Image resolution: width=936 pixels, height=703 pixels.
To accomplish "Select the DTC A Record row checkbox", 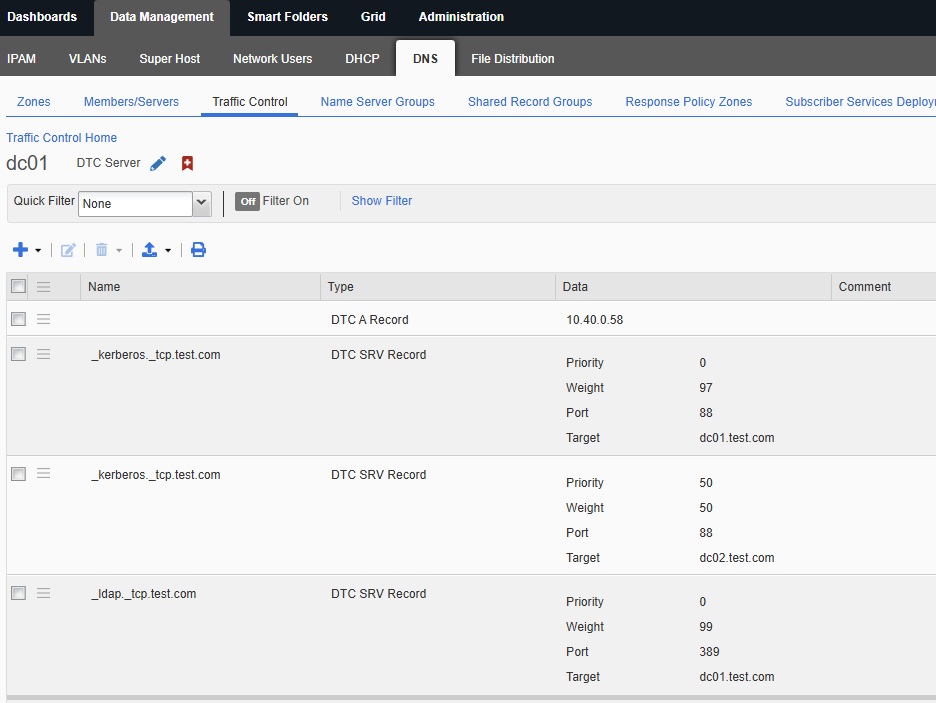I will pyautogui.click(x=19, y=319).
